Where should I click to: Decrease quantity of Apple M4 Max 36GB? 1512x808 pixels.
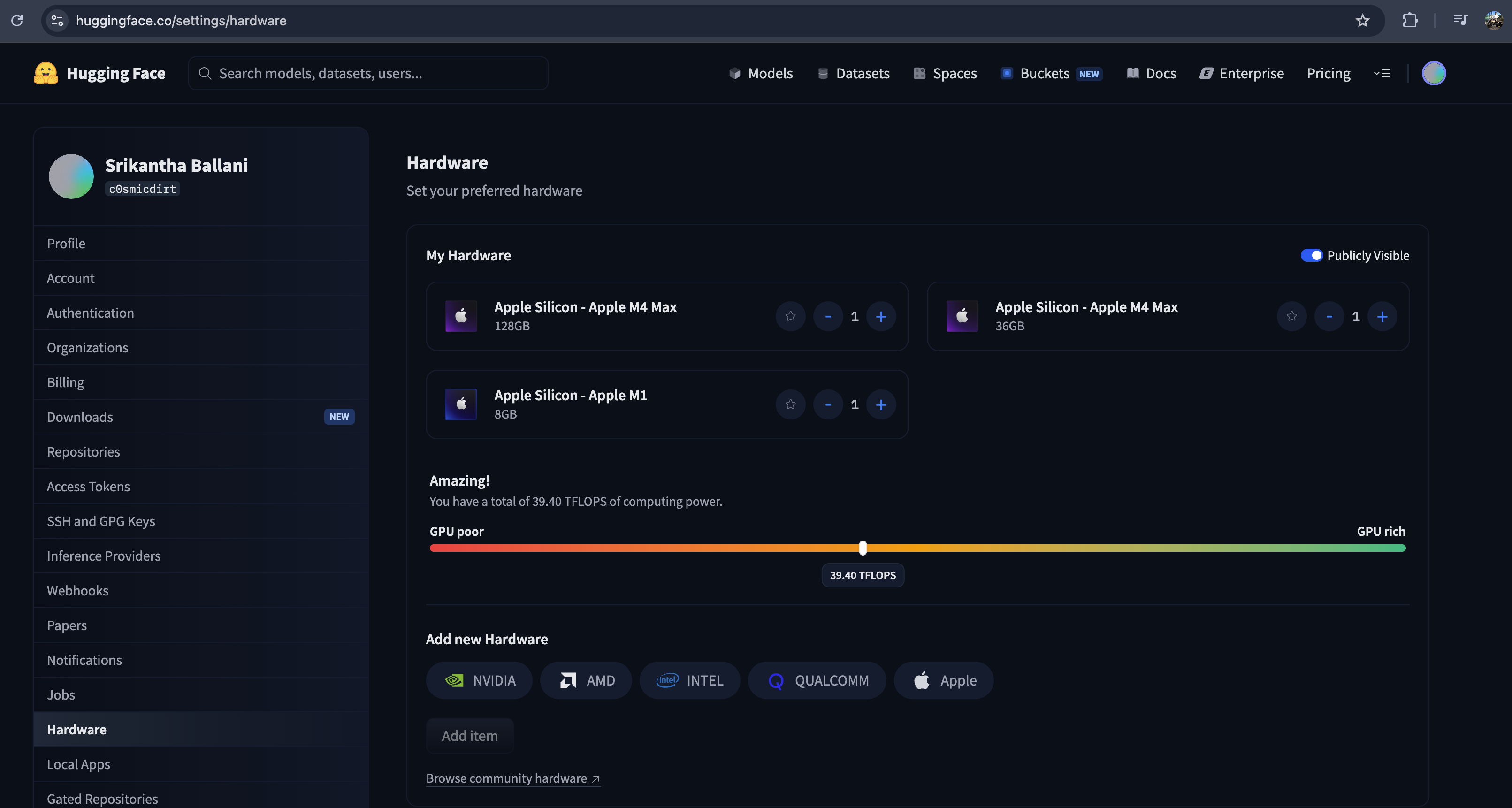(x=1329, y=316)
